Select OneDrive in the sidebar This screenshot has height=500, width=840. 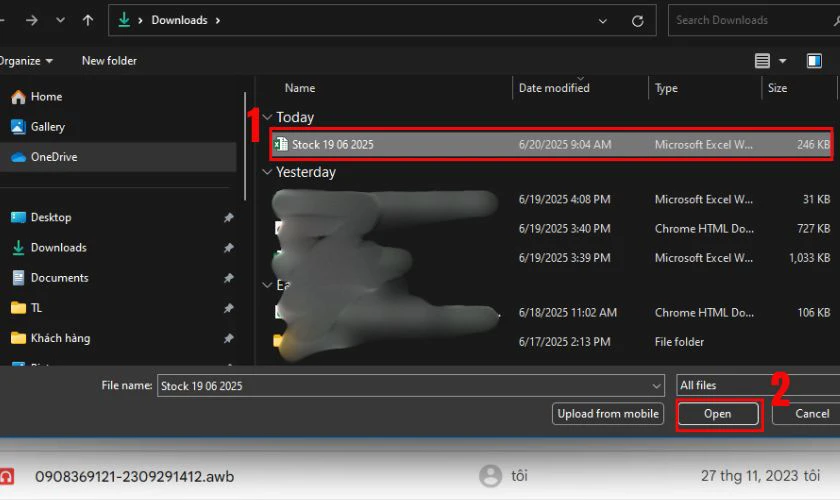click(x=53, y=157)
